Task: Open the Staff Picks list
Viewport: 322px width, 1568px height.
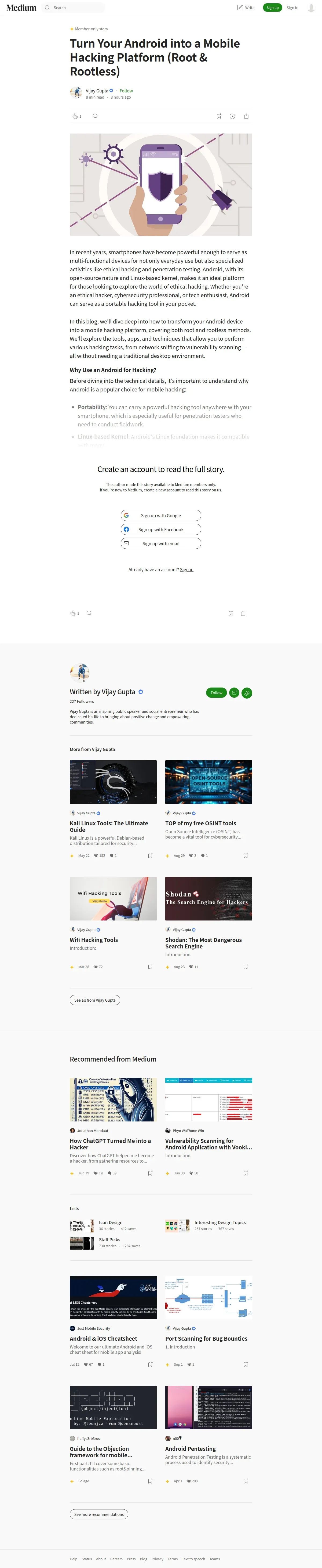Action: coord(109,1239)
